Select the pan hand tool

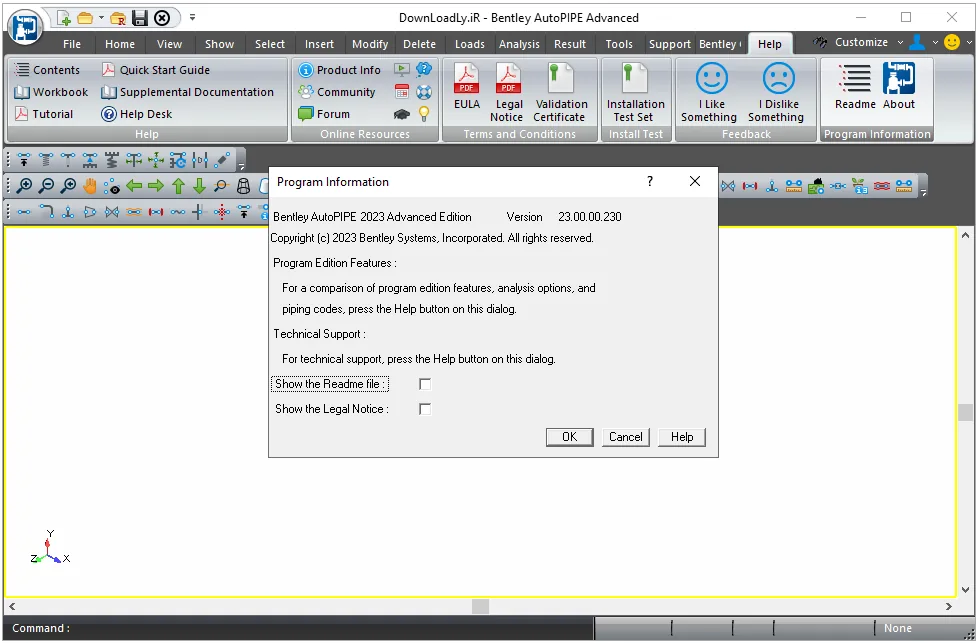pyautogui.click(x=90, y=186)
